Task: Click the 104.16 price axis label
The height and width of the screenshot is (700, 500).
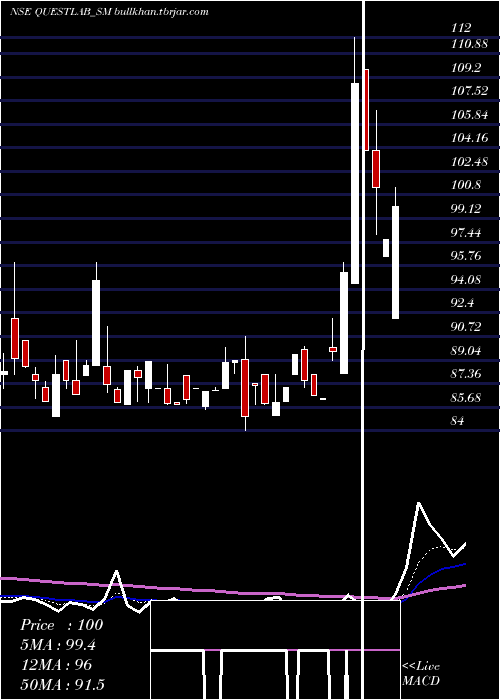Action: click(469, 138)
